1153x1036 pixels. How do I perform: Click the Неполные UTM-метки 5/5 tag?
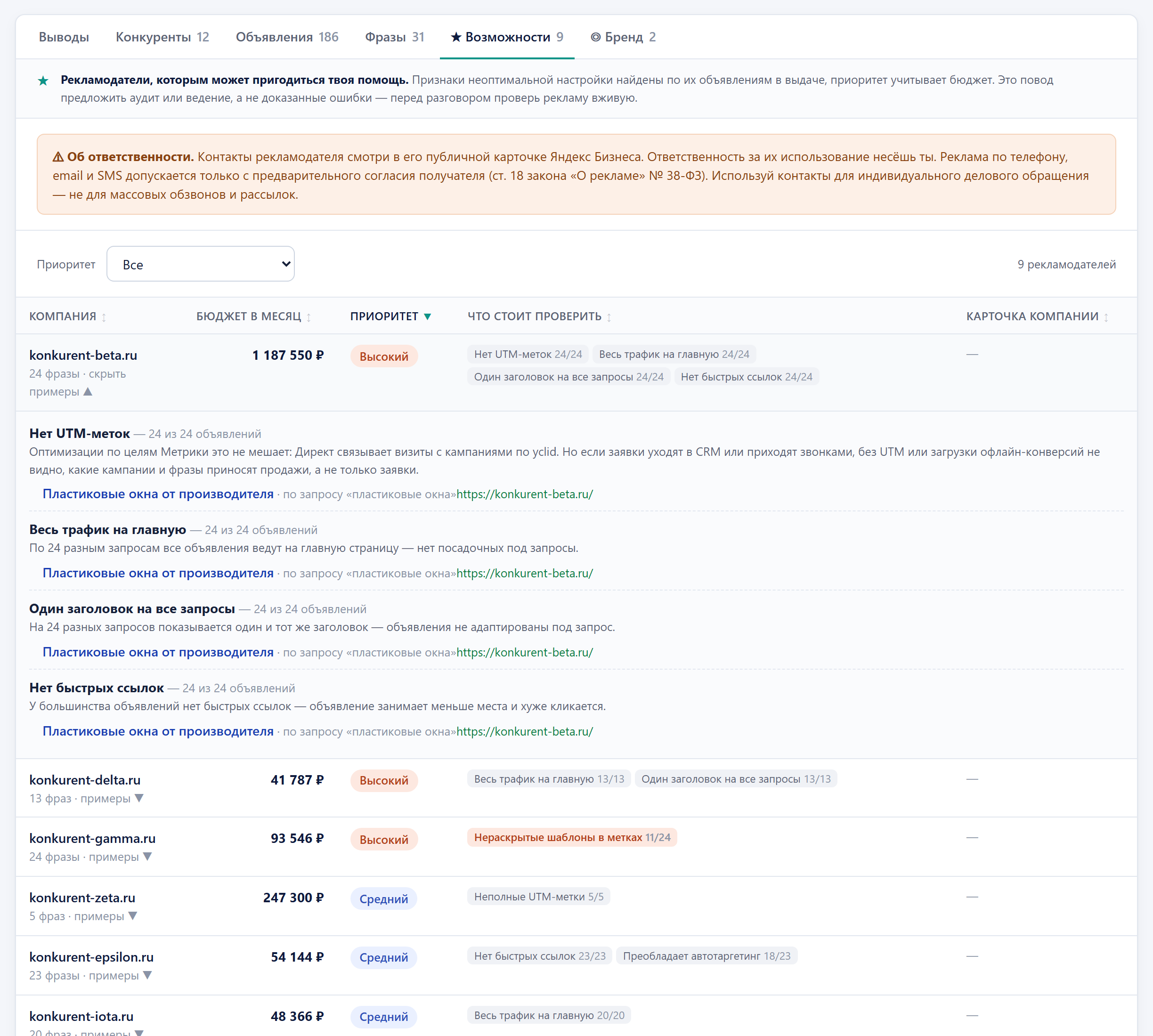click(x=539, y=897)
